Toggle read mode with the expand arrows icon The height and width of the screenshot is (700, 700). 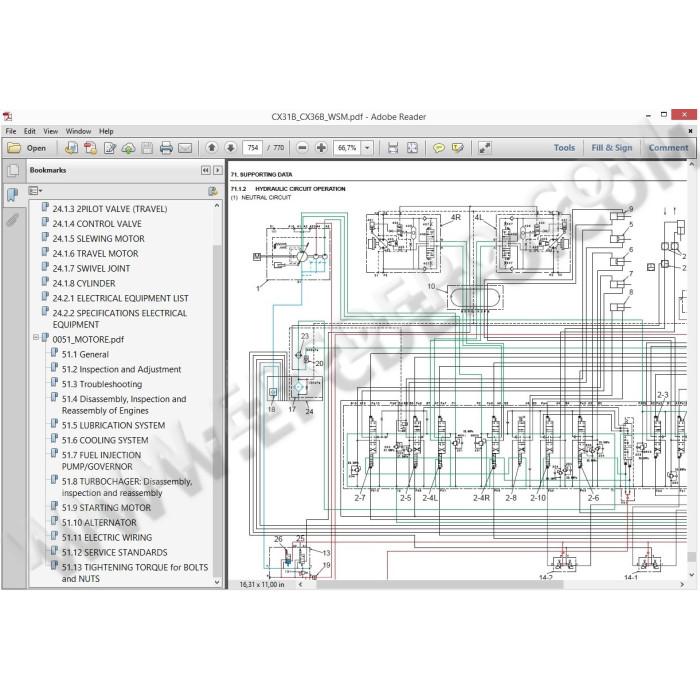[x=485, y=148]
